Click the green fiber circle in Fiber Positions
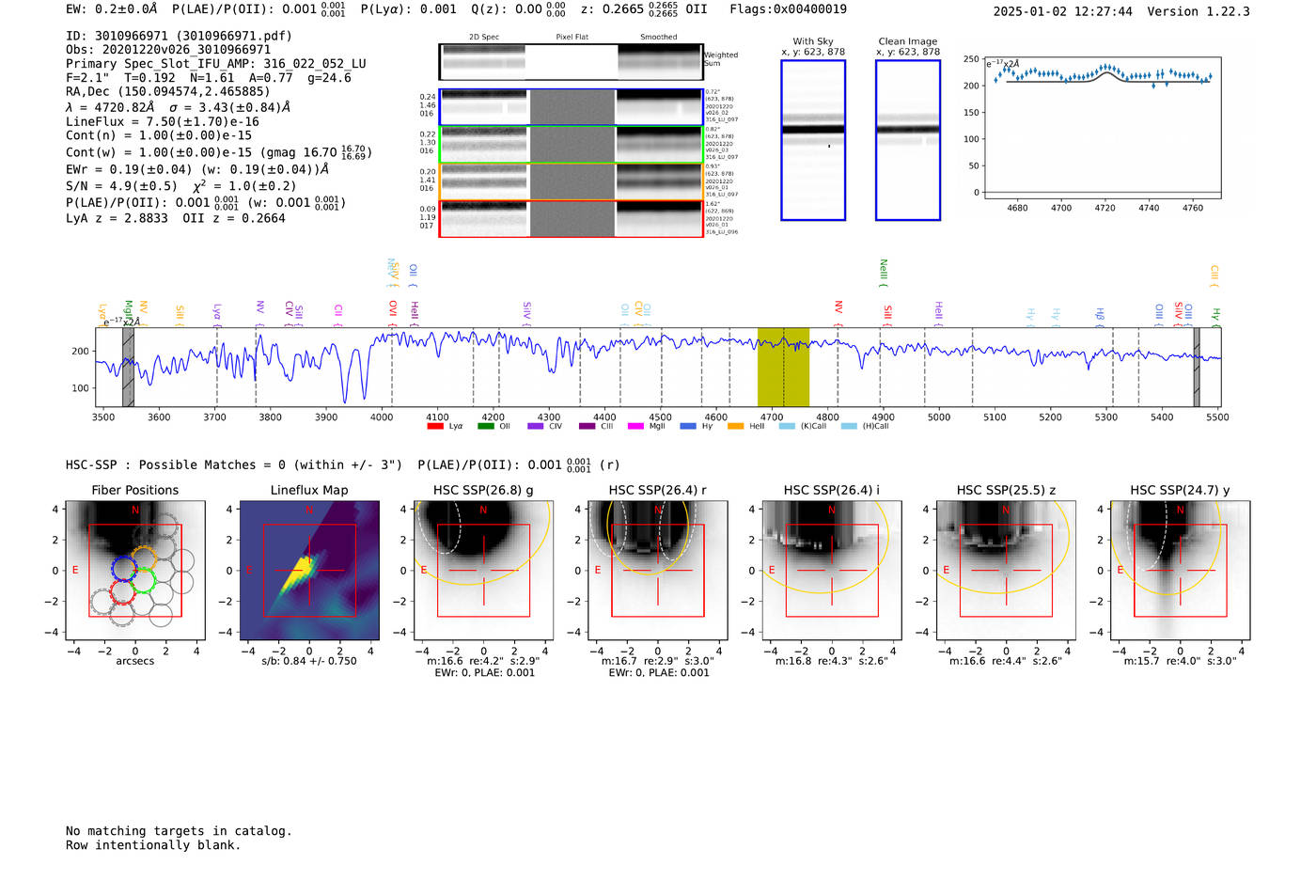This screenshot has width=1316, height=896. pyautogui.click(x=143, y=579)
